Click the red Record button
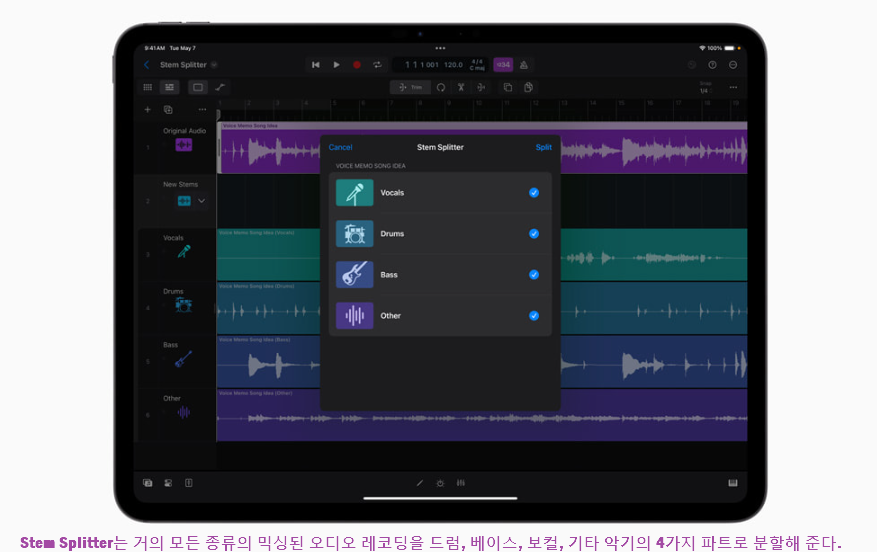877x552 pixels. tap(357, 65)
